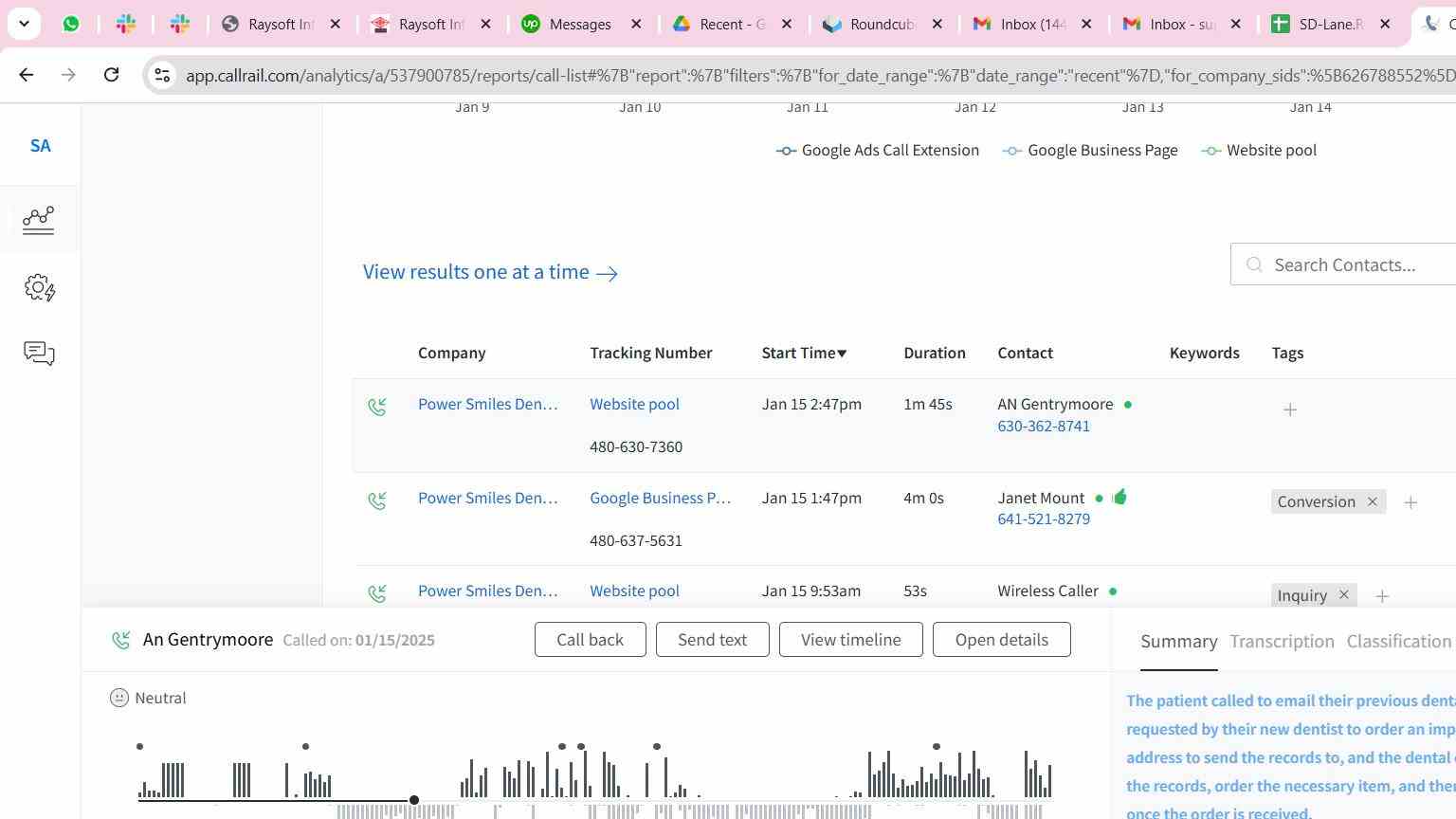Open the tab search dropdown arrow

pyautogui.click(x=24, y=24)
